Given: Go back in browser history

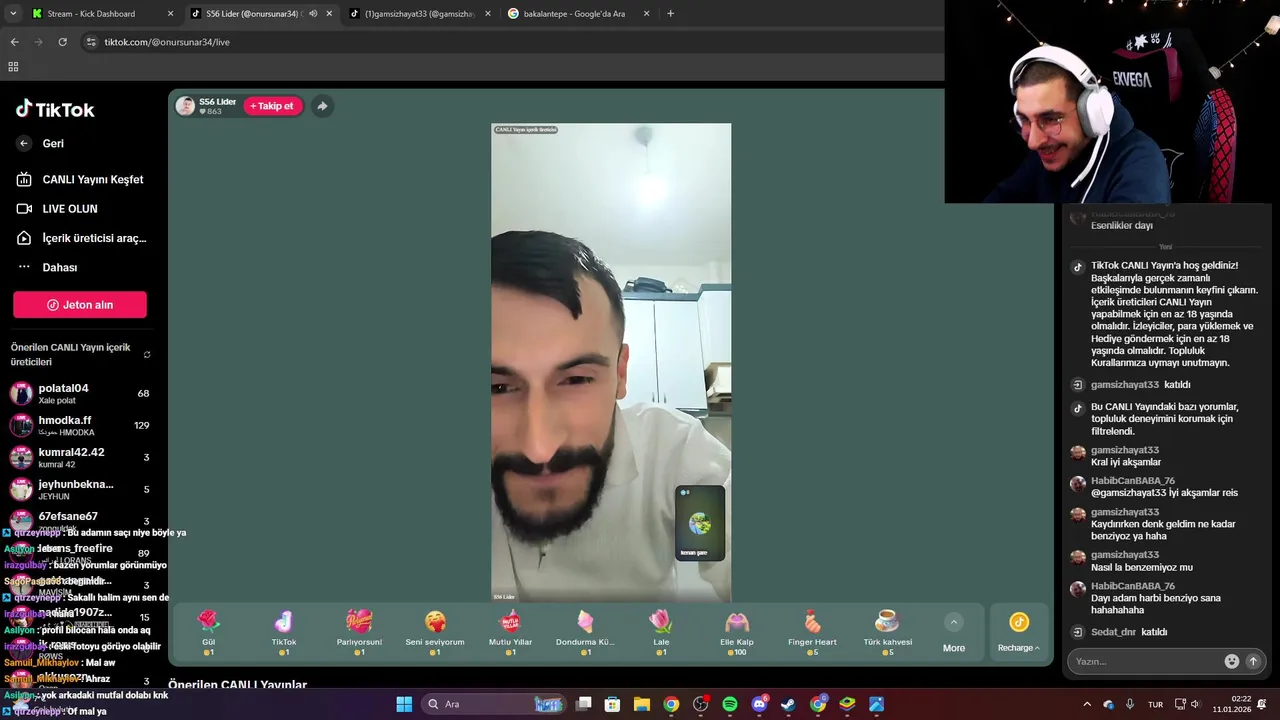Looking at the screenshot, I should [x=14, y=42].
